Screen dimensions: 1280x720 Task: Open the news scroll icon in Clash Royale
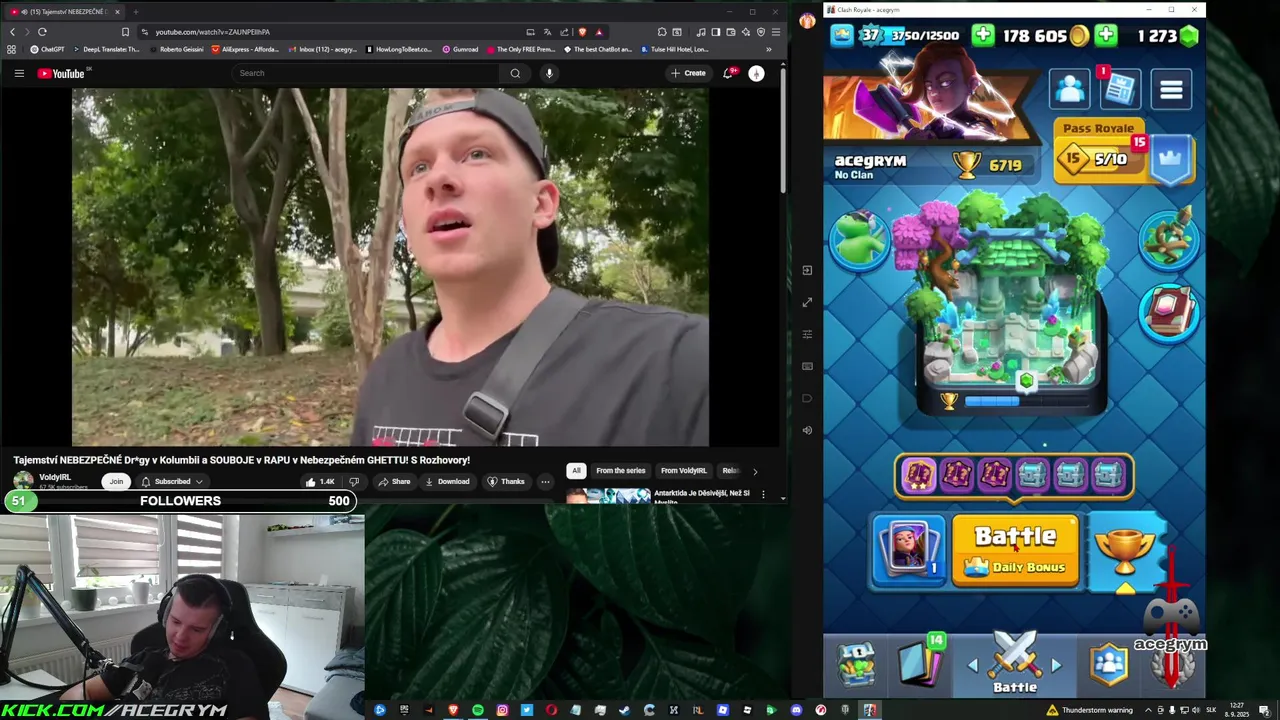coord(1120,89)
